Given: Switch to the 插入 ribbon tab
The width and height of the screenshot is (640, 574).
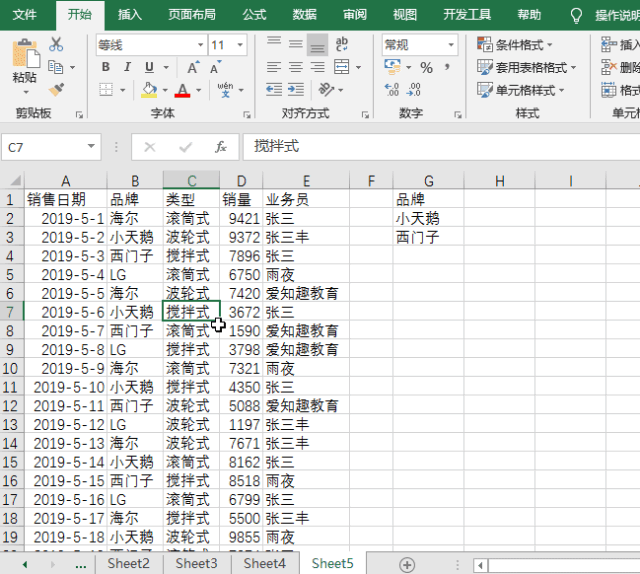Looking at the screenshot, I should tap(130, 15).
